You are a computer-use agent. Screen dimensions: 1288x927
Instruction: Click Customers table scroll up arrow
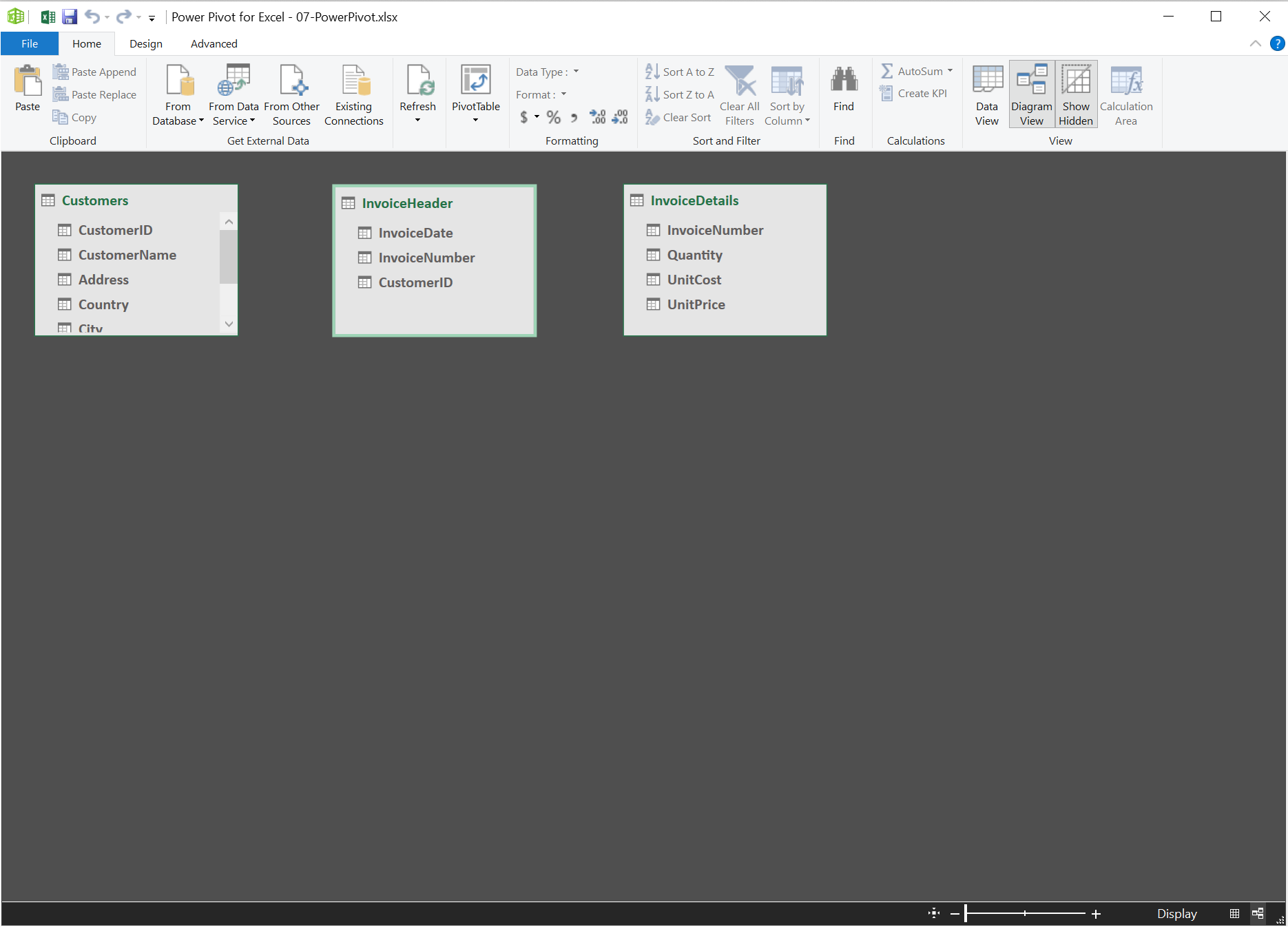[229, 222]
